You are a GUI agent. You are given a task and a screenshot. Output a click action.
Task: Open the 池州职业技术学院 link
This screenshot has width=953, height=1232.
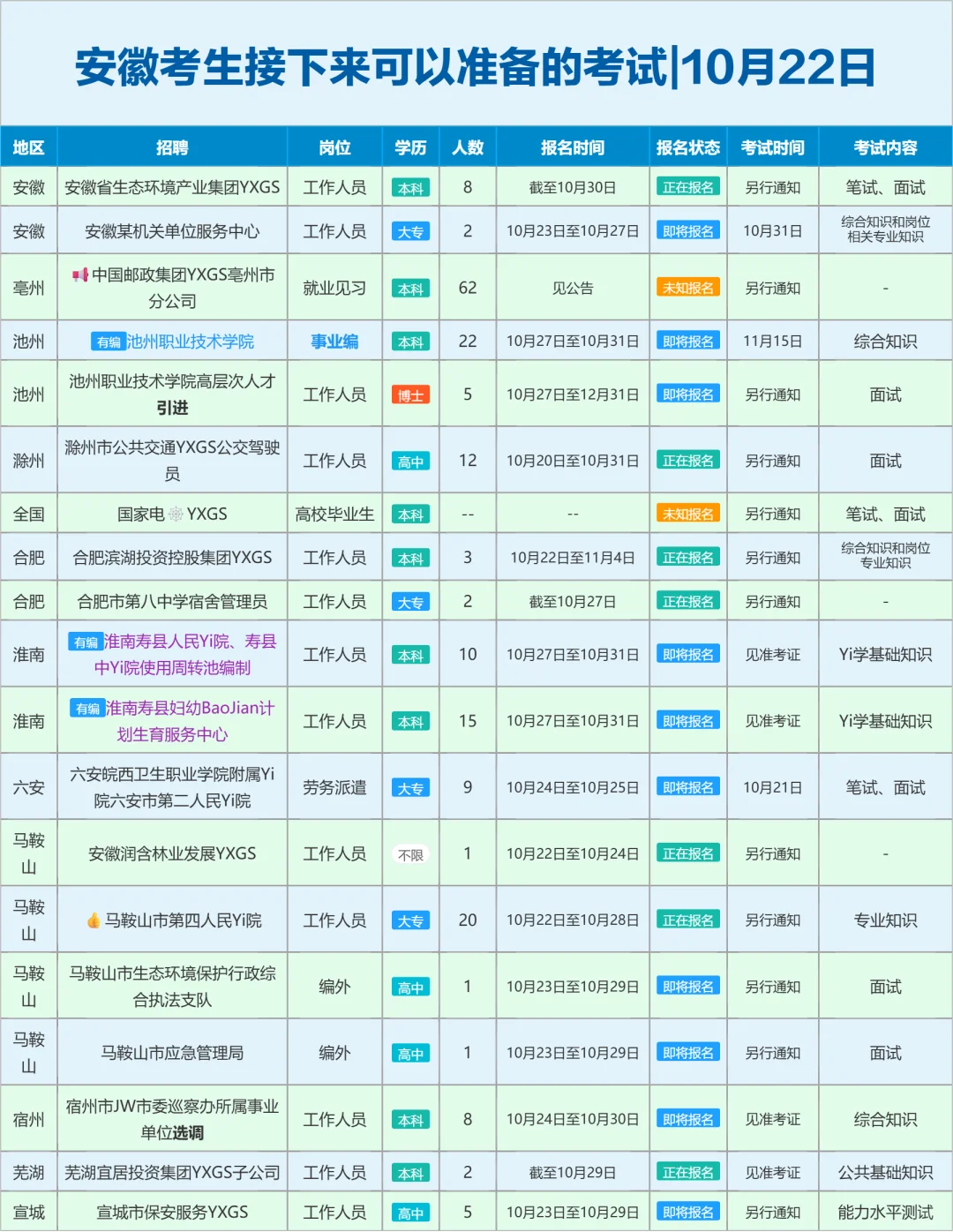tap(192, 340)
